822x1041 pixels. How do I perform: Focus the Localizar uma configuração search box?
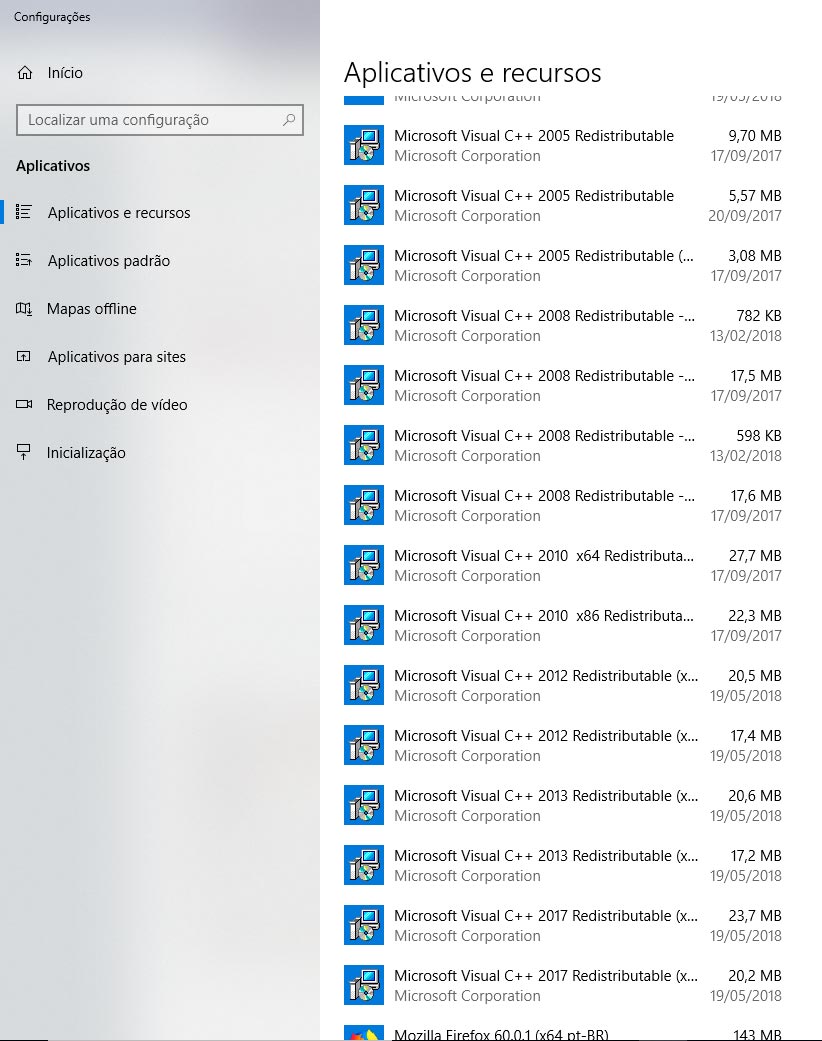(x=159, y=120)
